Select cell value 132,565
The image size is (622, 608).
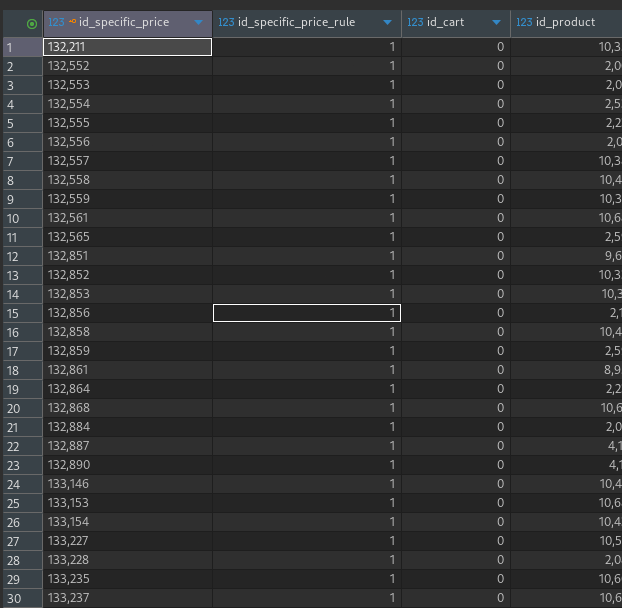pyautogui.click(x=128, y=237)
